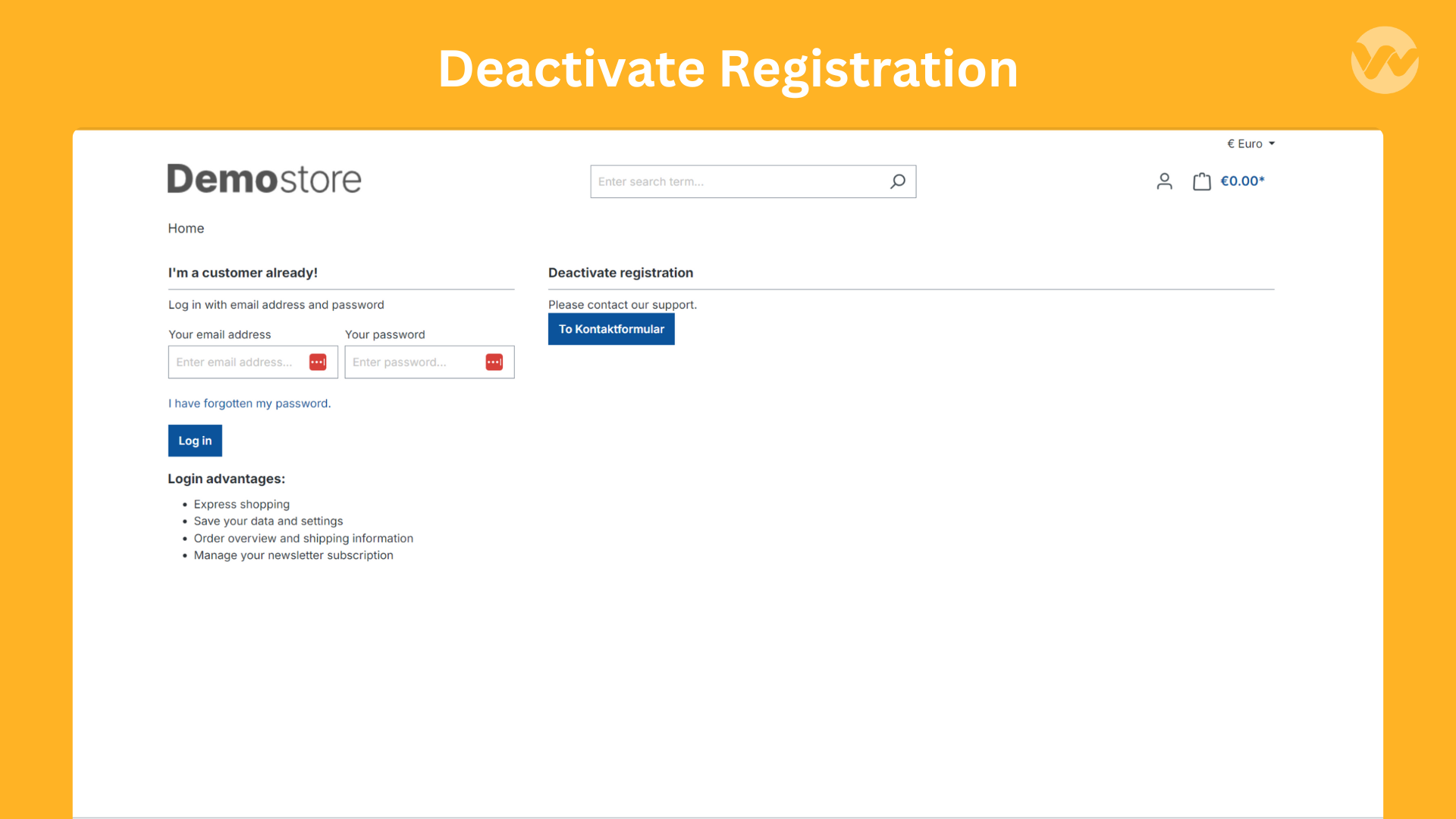Click the Deactivate registration heading

[x=620, y=272]
